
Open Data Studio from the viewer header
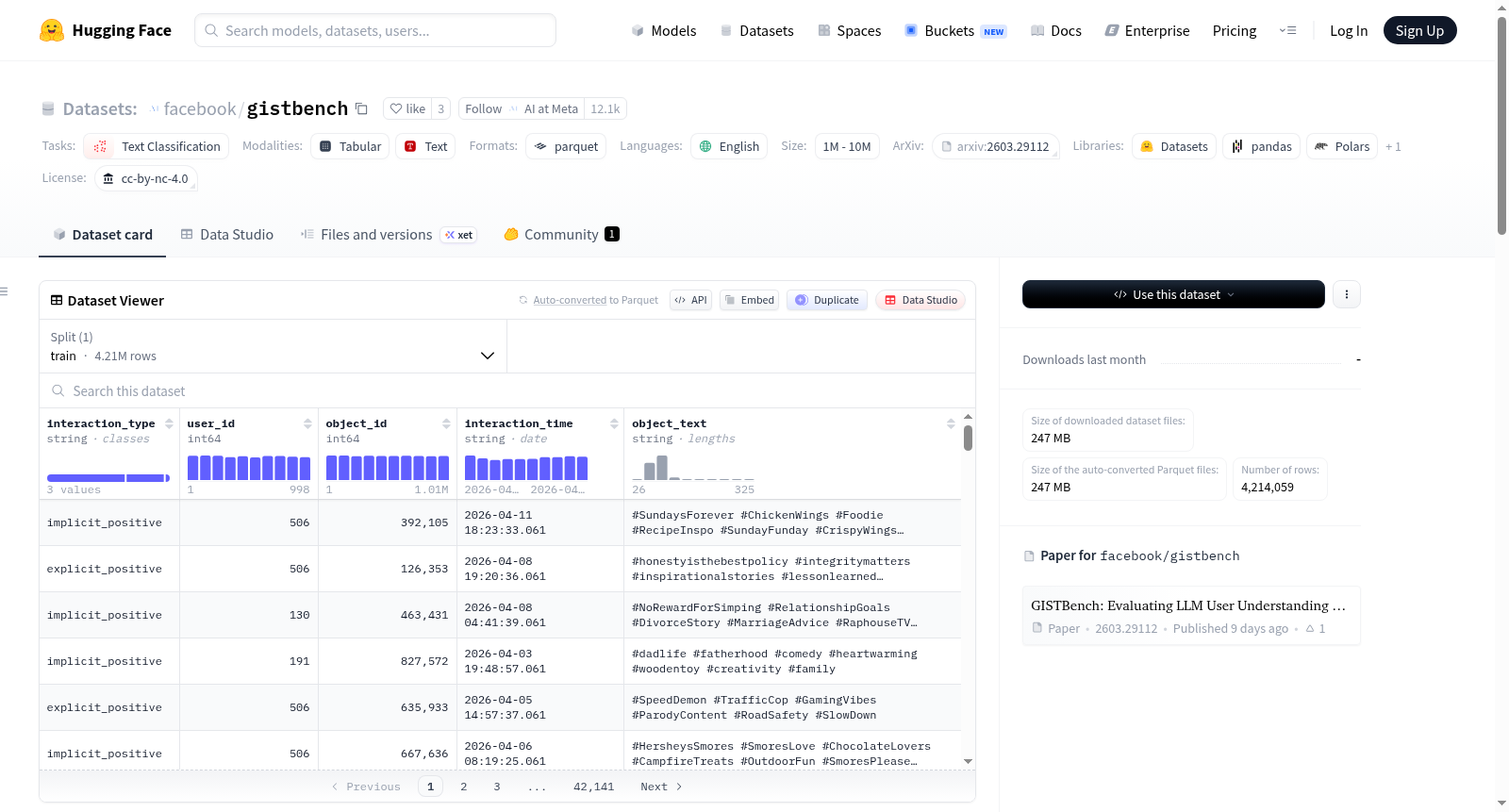920,300
